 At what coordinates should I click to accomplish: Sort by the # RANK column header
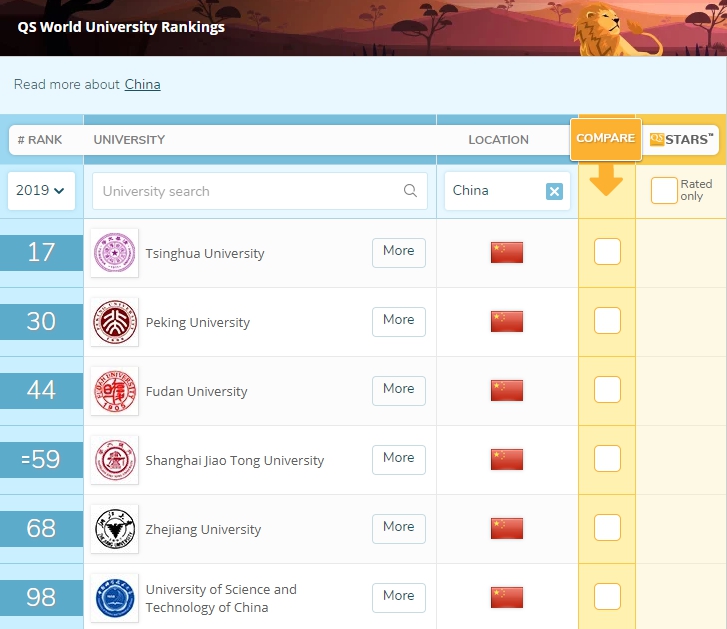[40, 140]
